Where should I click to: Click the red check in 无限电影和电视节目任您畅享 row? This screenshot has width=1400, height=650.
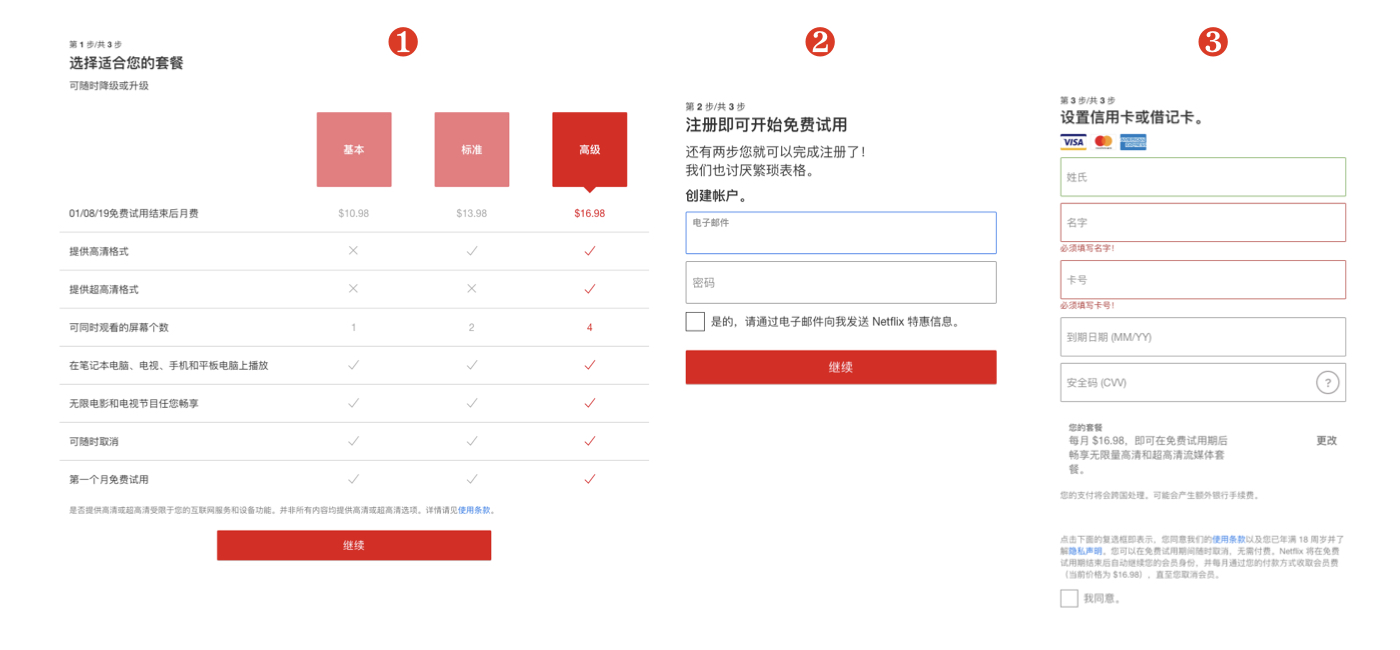(x=590, y=403)
